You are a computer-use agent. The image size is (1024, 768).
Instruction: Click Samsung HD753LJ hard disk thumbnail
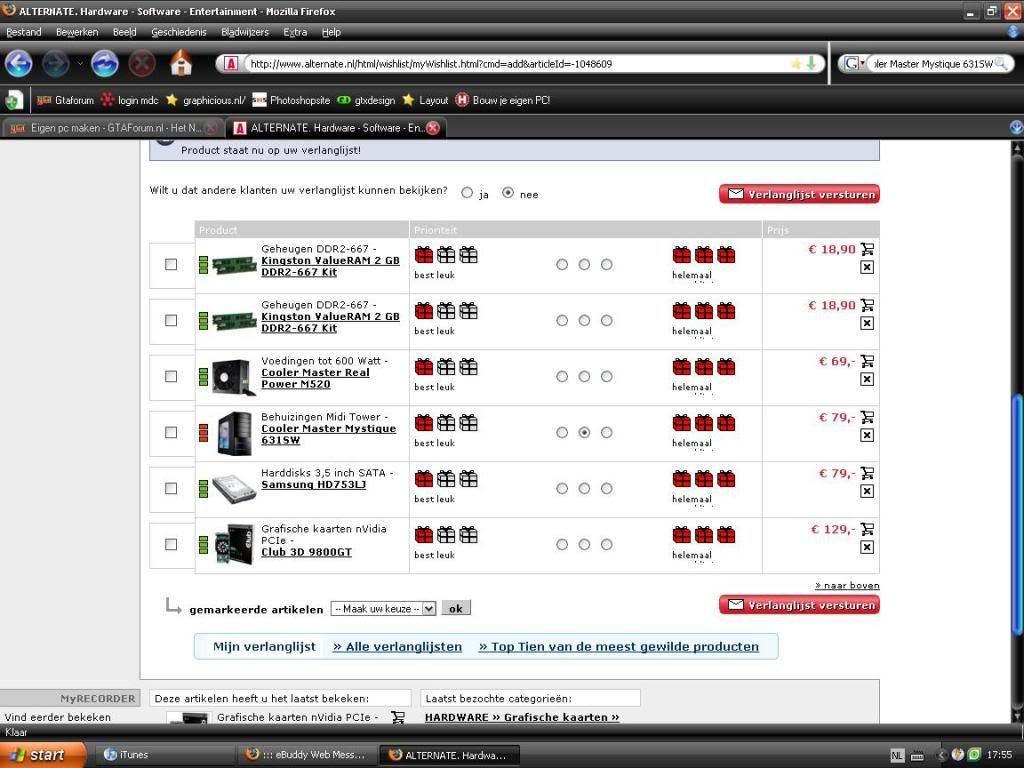pyautogui.click(x=234, y=488)
